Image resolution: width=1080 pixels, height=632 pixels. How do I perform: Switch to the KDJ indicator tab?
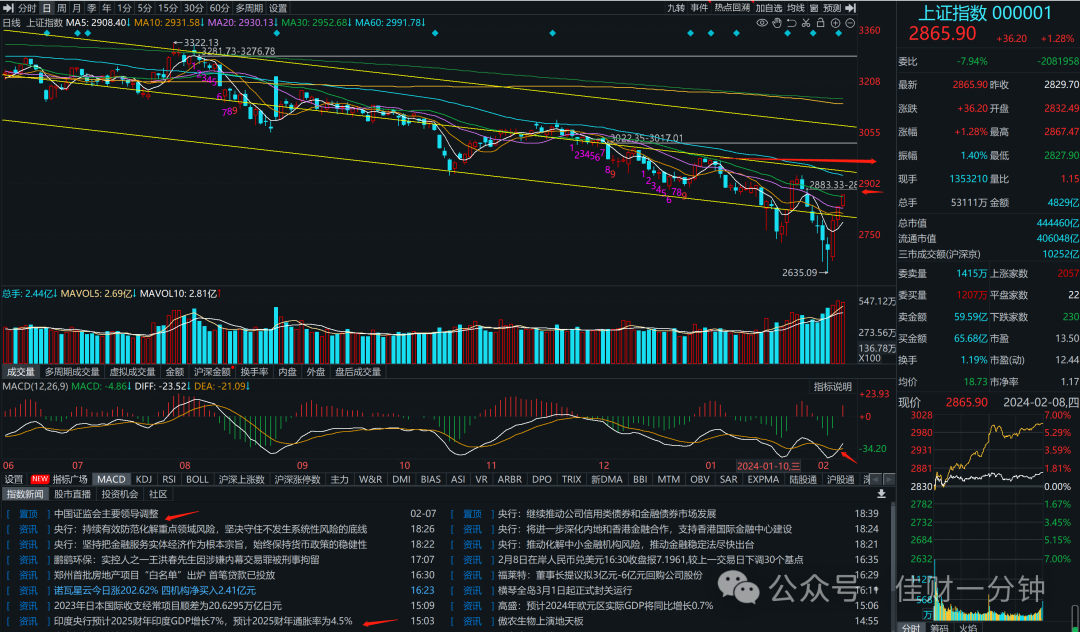(x=143, y=479)
